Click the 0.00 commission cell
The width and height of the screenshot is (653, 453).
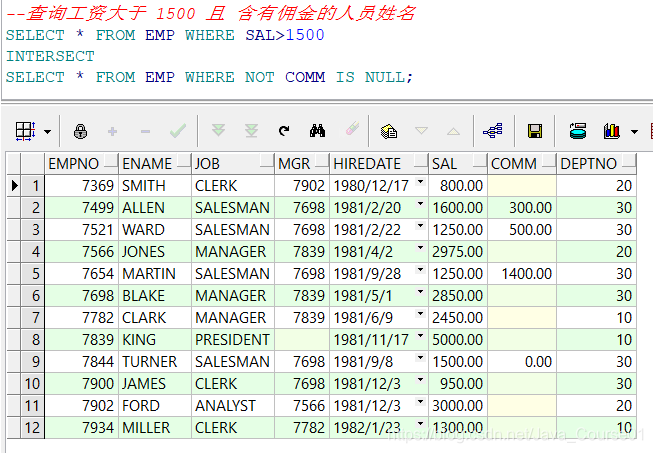coord(522,362)
